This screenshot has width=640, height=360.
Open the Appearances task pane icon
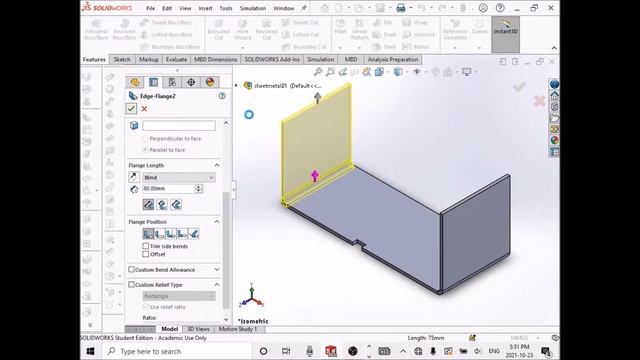click(x=554, y=140)
